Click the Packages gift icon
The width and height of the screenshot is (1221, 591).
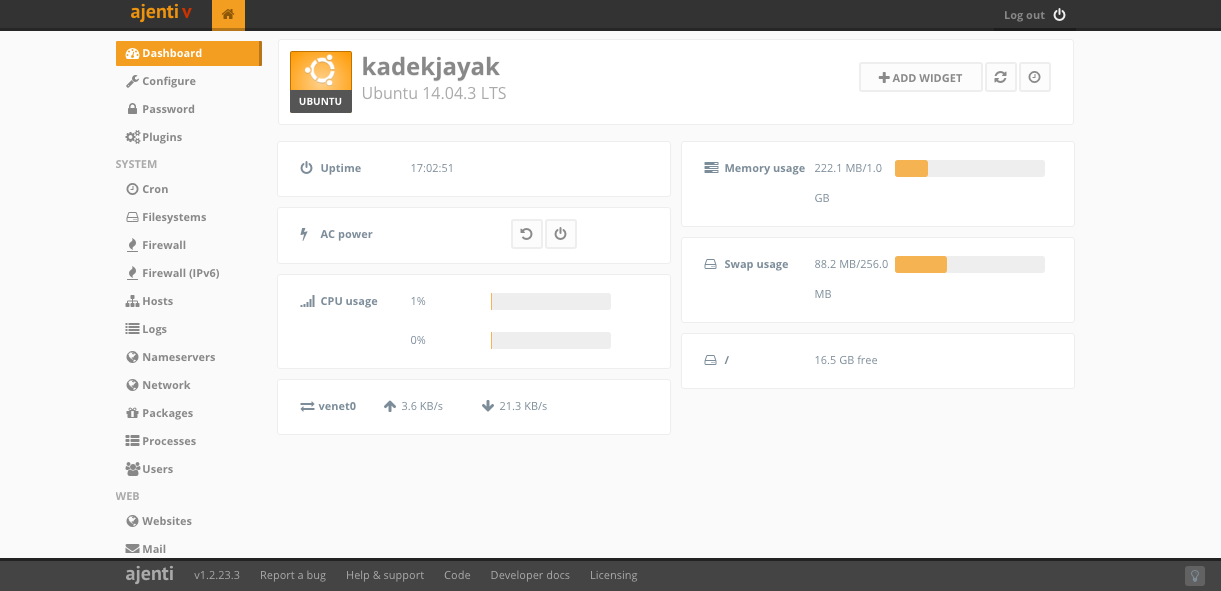pos(132,413)
